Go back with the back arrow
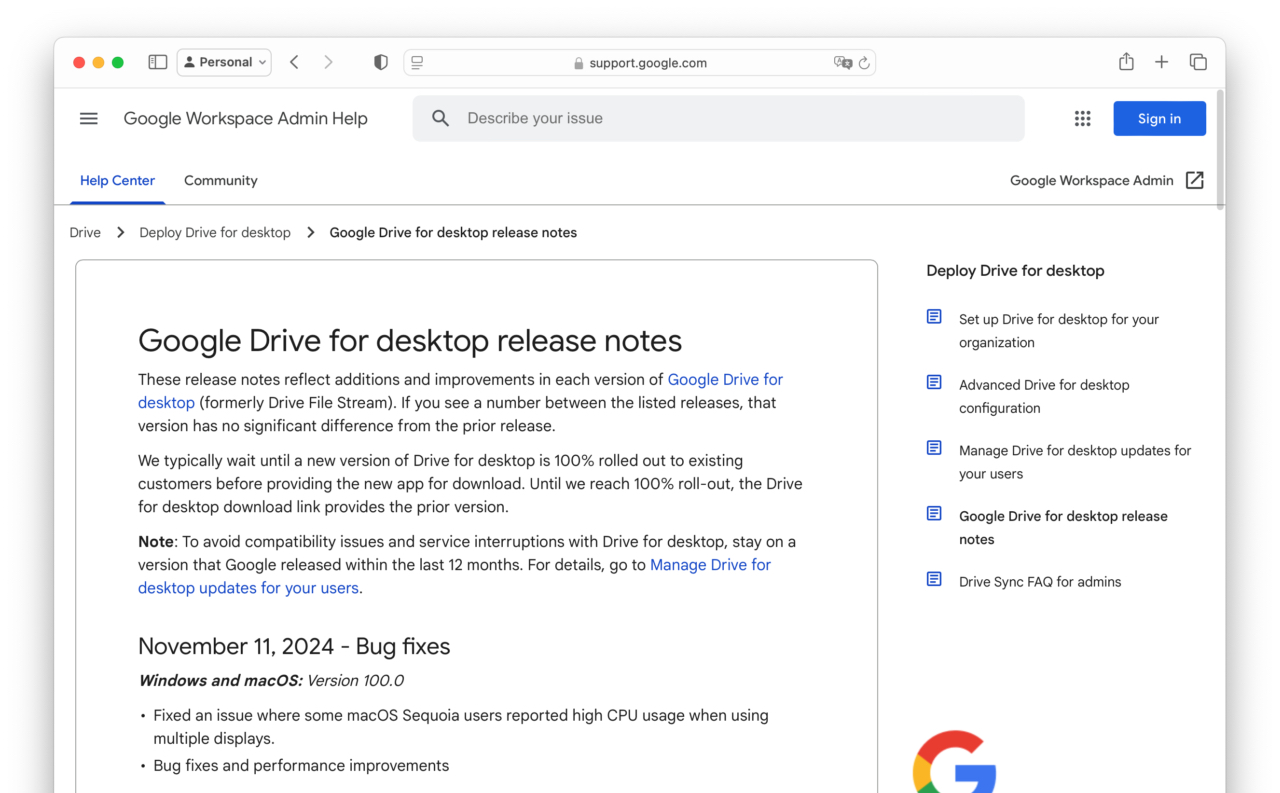 [x=294, y=62]
